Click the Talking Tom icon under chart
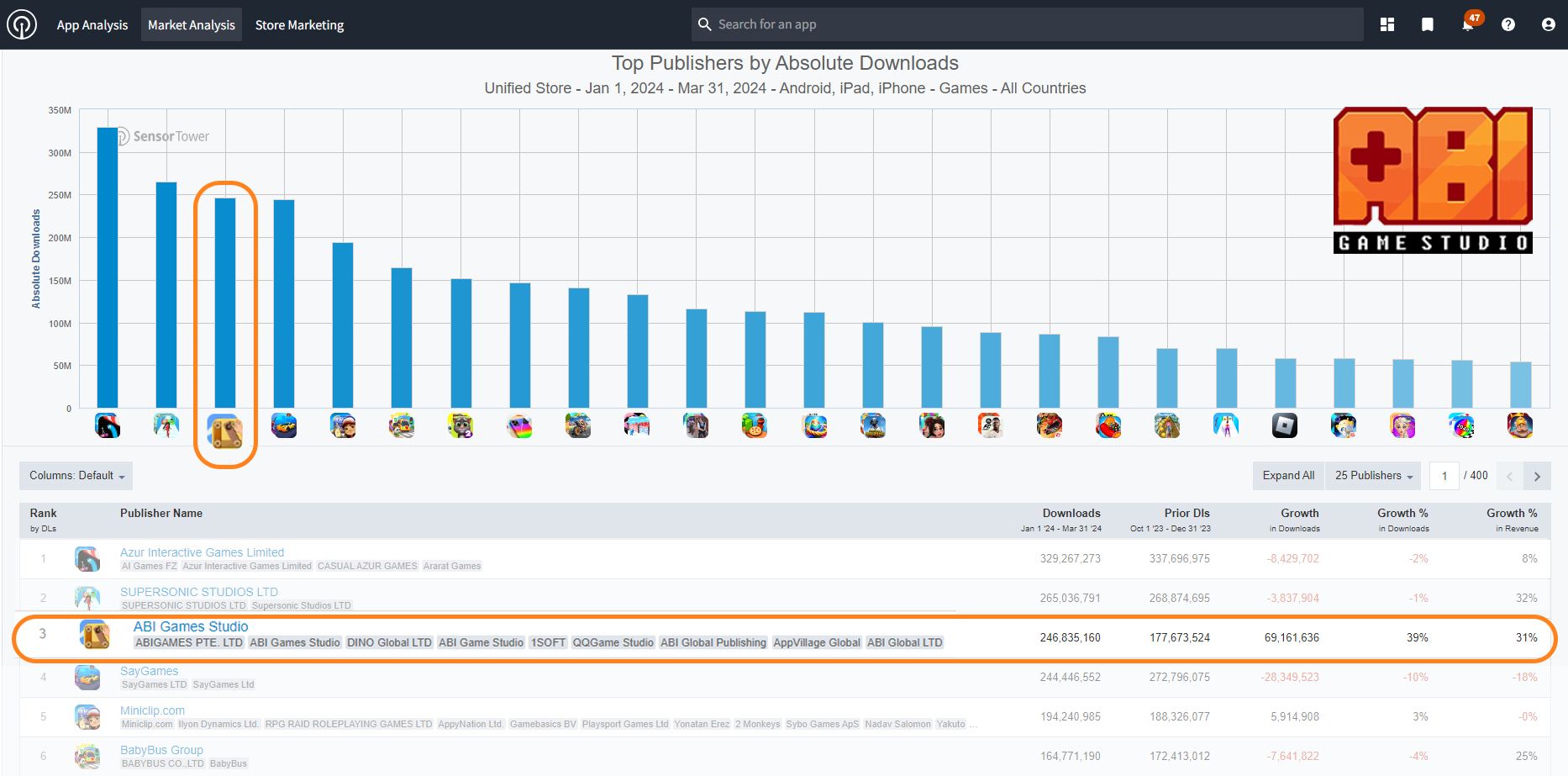 click(x=460, y=425)
